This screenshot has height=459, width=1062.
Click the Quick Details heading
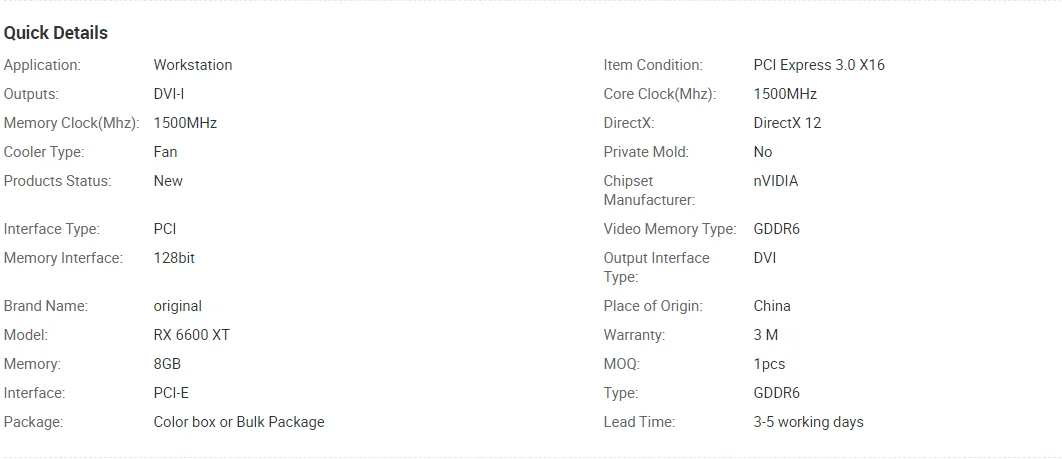56,33
